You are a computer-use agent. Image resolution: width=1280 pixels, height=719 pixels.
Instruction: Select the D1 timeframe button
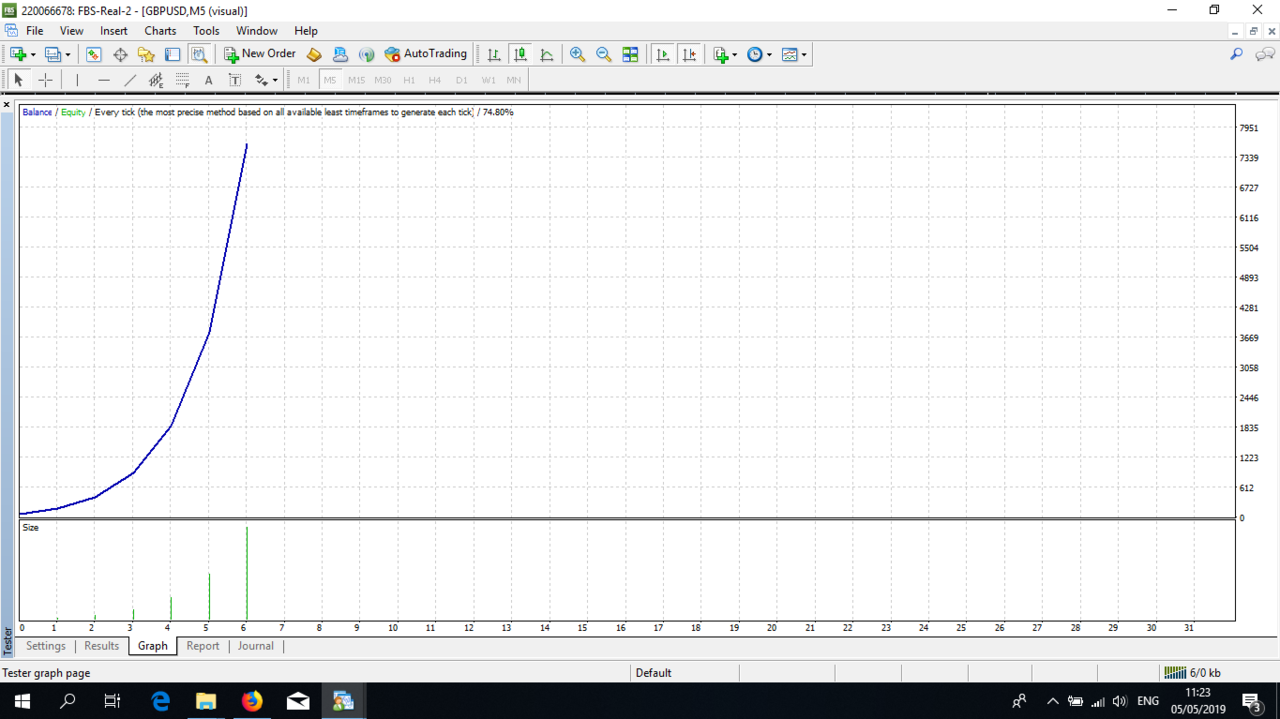point(461,80)
